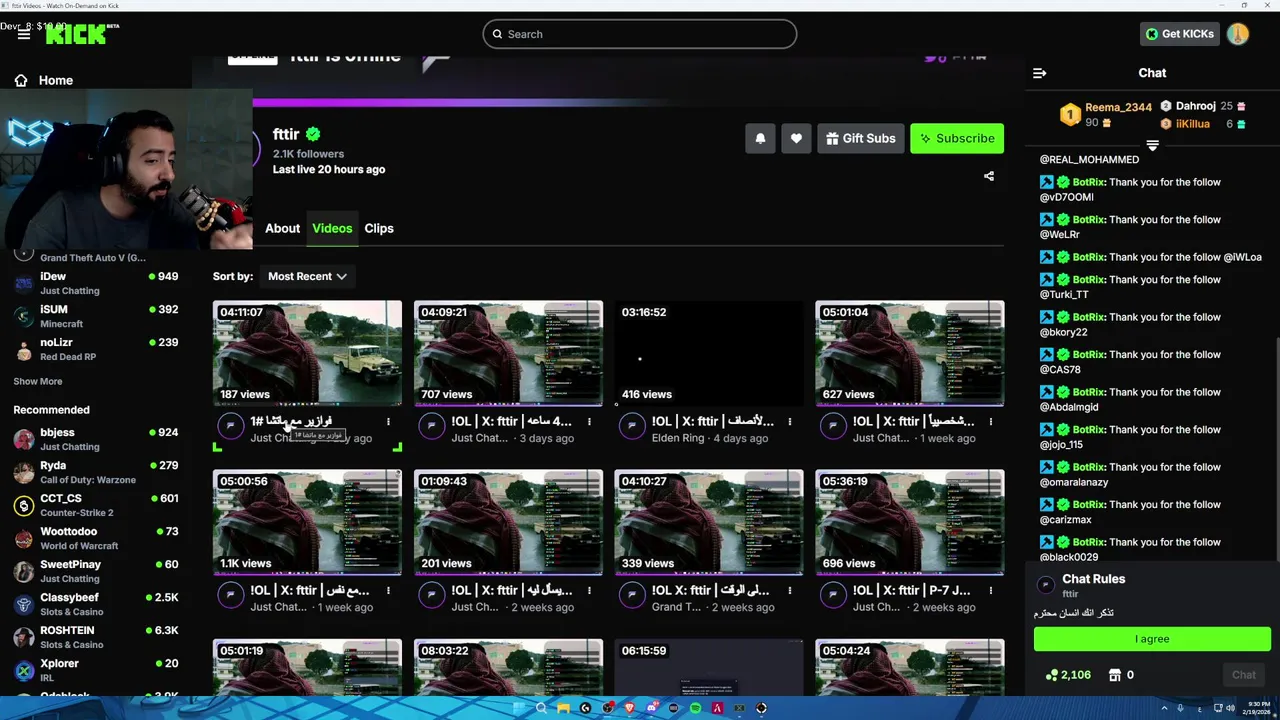Open File Explorer from the taskbar
This screenshot has width=1280, height=720.
click(x=563, y=708)
